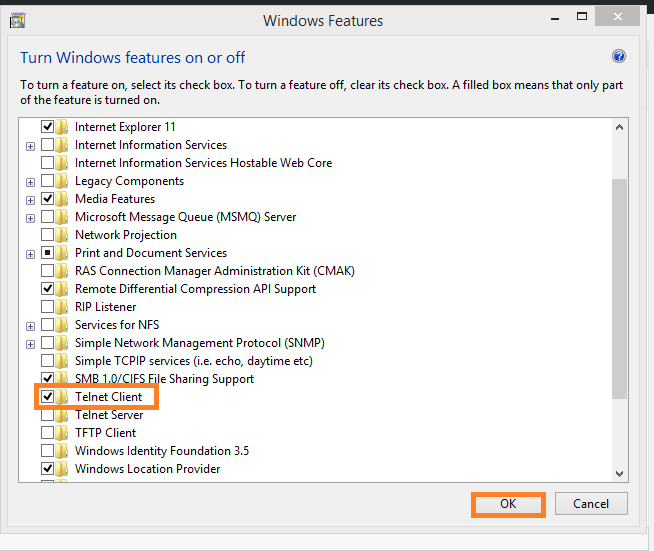
Task: Expand the Media Features node
Action: pos(30,200)
